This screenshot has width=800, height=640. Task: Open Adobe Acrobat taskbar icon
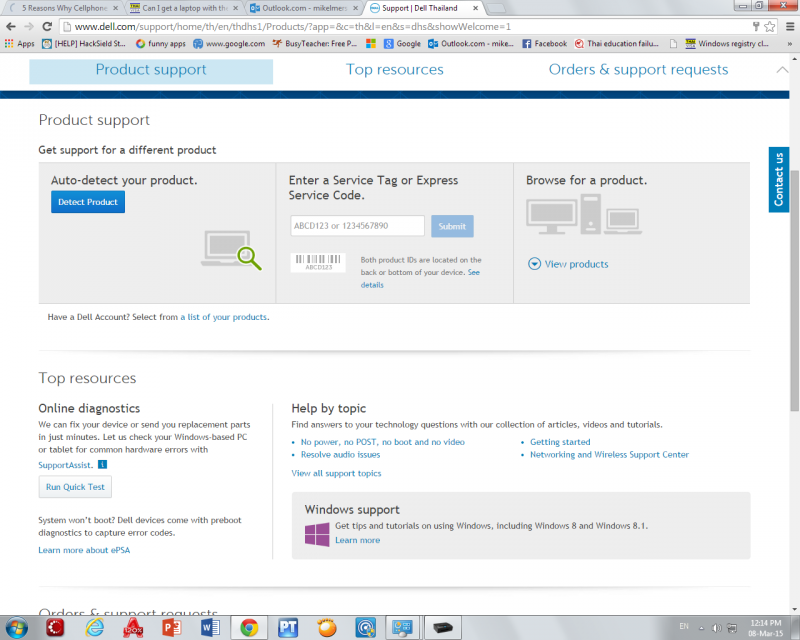(133, 627)
